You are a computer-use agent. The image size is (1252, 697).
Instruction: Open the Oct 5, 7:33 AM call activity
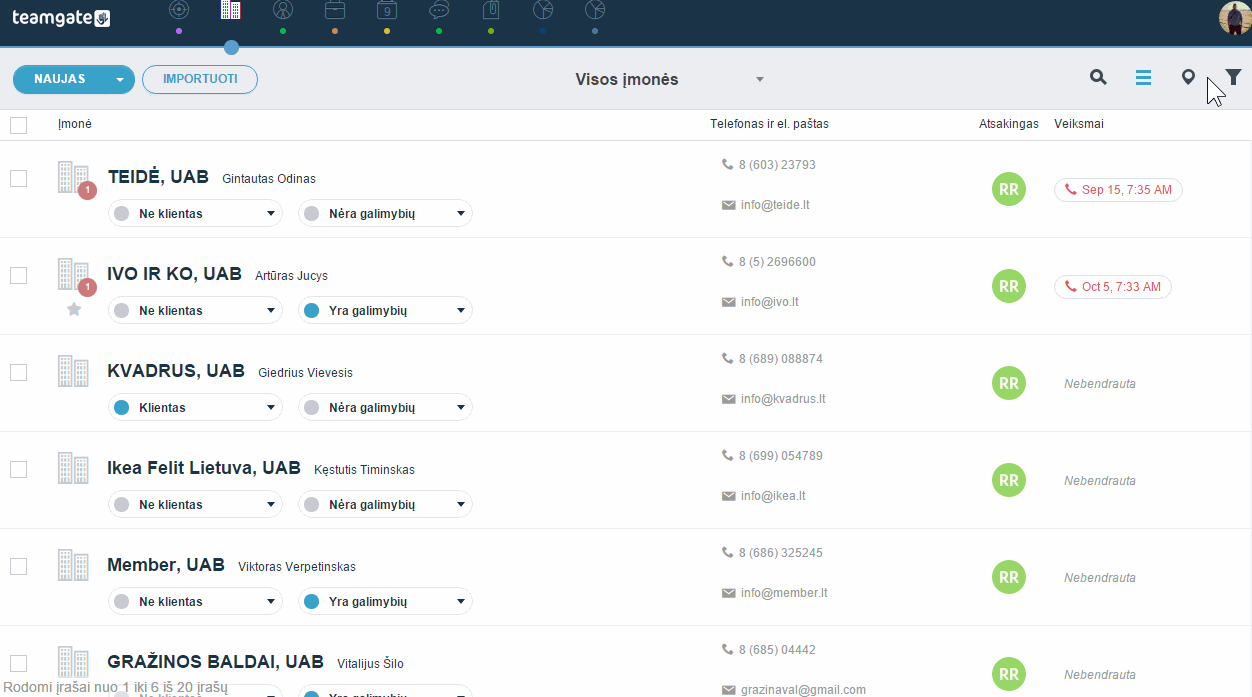click(1112, 287)
